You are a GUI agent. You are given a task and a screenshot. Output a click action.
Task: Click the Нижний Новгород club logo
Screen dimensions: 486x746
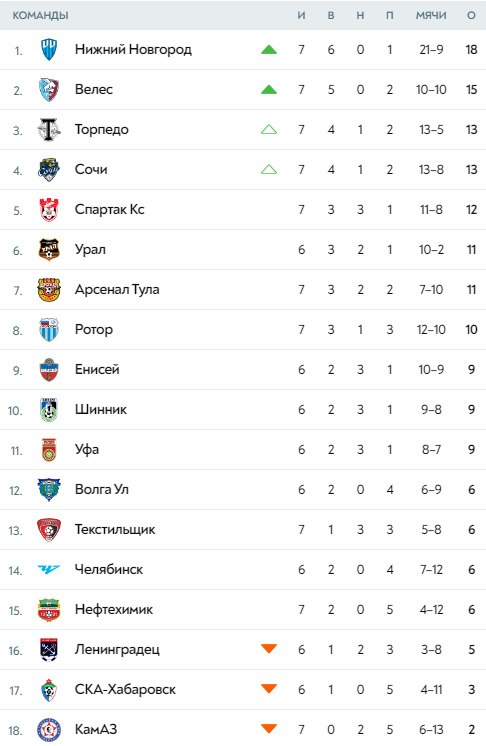click(x=49, y=49)
